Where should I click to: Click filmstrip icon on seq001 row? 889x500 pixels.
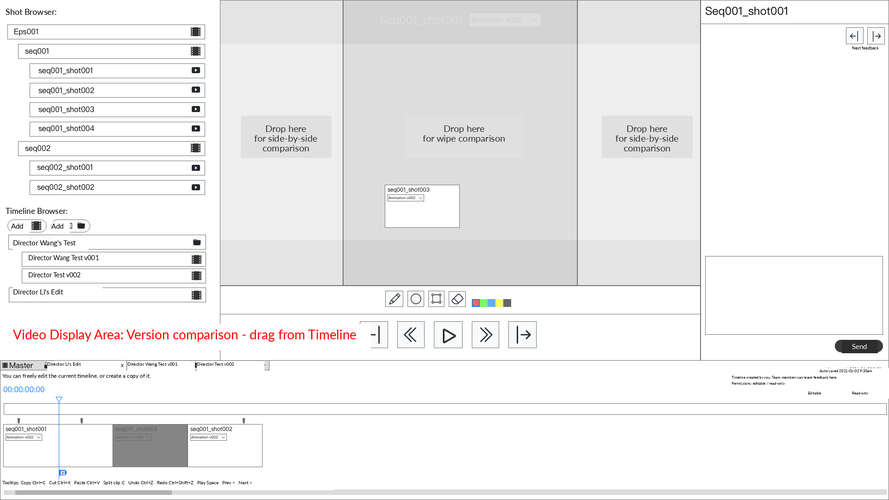coord(196,51)
